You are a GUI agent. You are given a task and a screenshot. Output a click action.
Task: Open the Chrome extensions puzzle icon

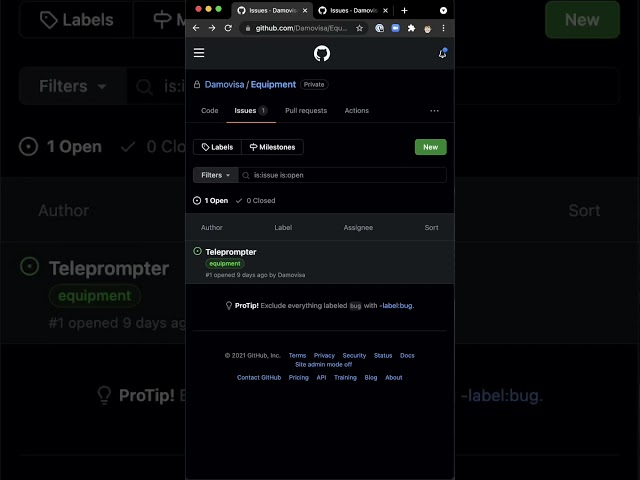[411, 28]
